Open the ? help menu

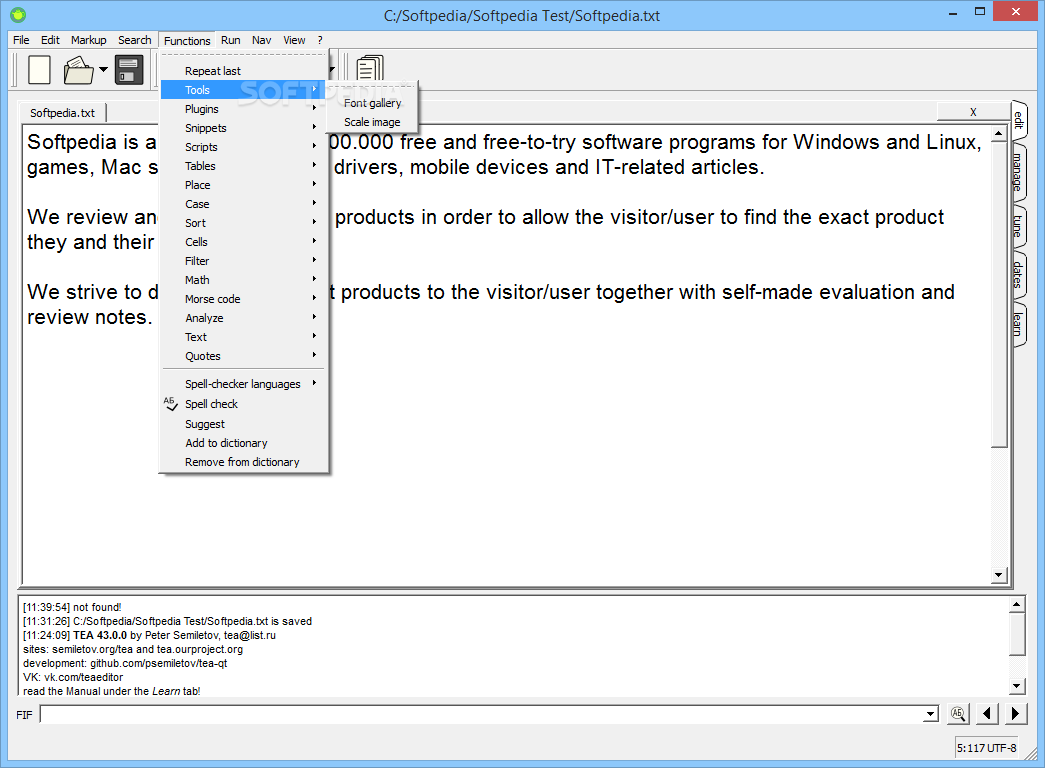pos(320,40)
